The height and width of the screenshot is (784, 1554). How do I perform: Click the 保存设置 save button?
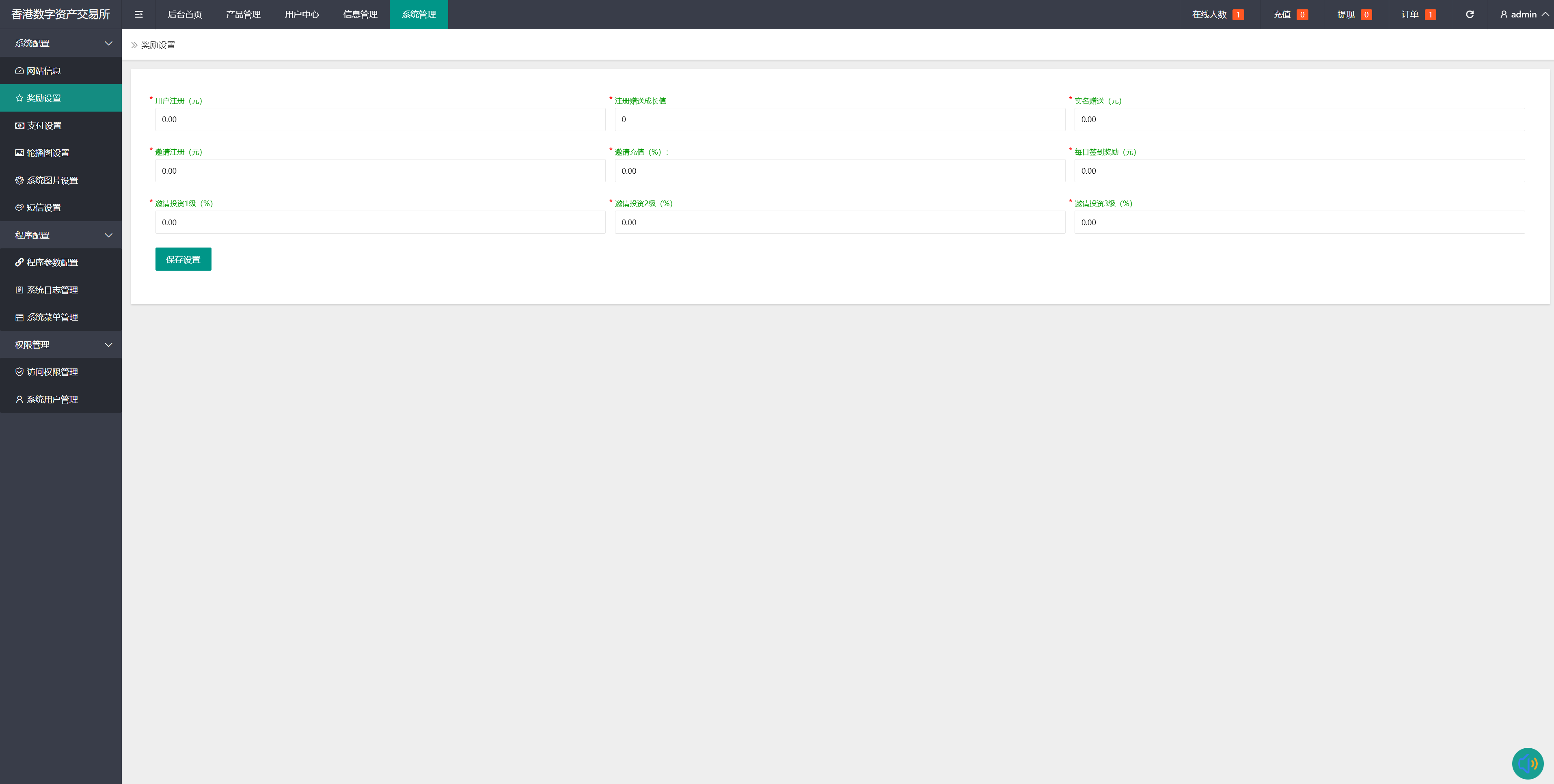[x=183, y=259]
